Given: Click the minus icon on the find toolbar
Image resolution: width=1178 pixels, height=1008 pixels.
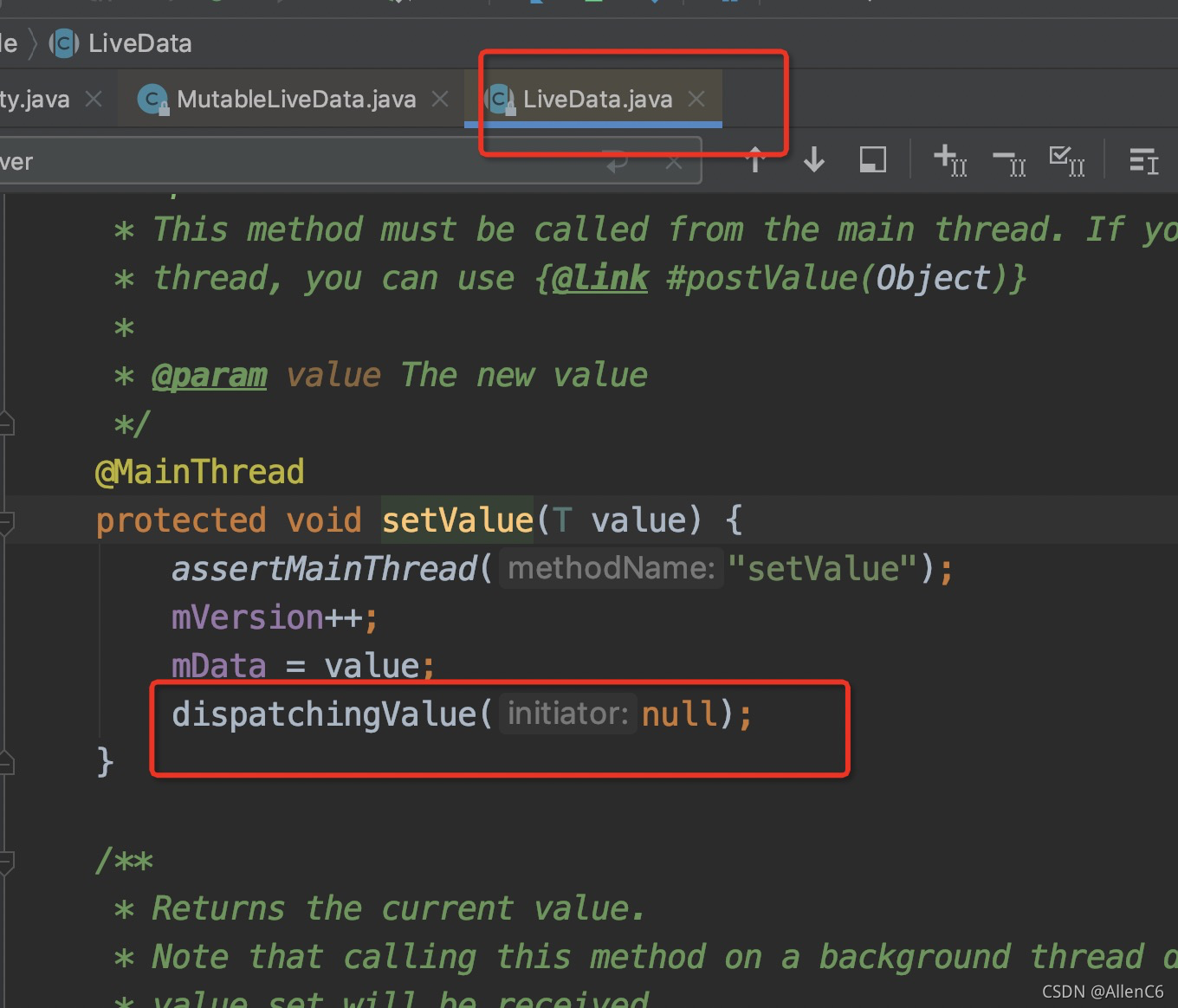Looking at the screenshot, I should click(1007, 159).
